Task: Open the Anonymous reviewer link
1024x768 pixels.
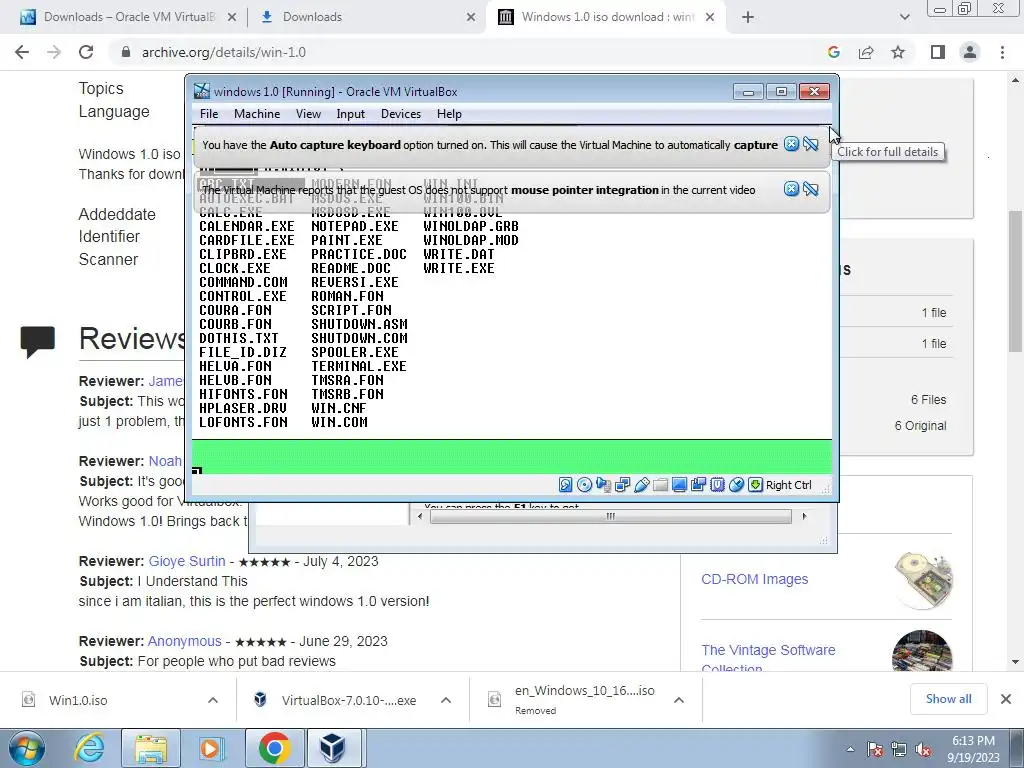Action: (185, 641)
